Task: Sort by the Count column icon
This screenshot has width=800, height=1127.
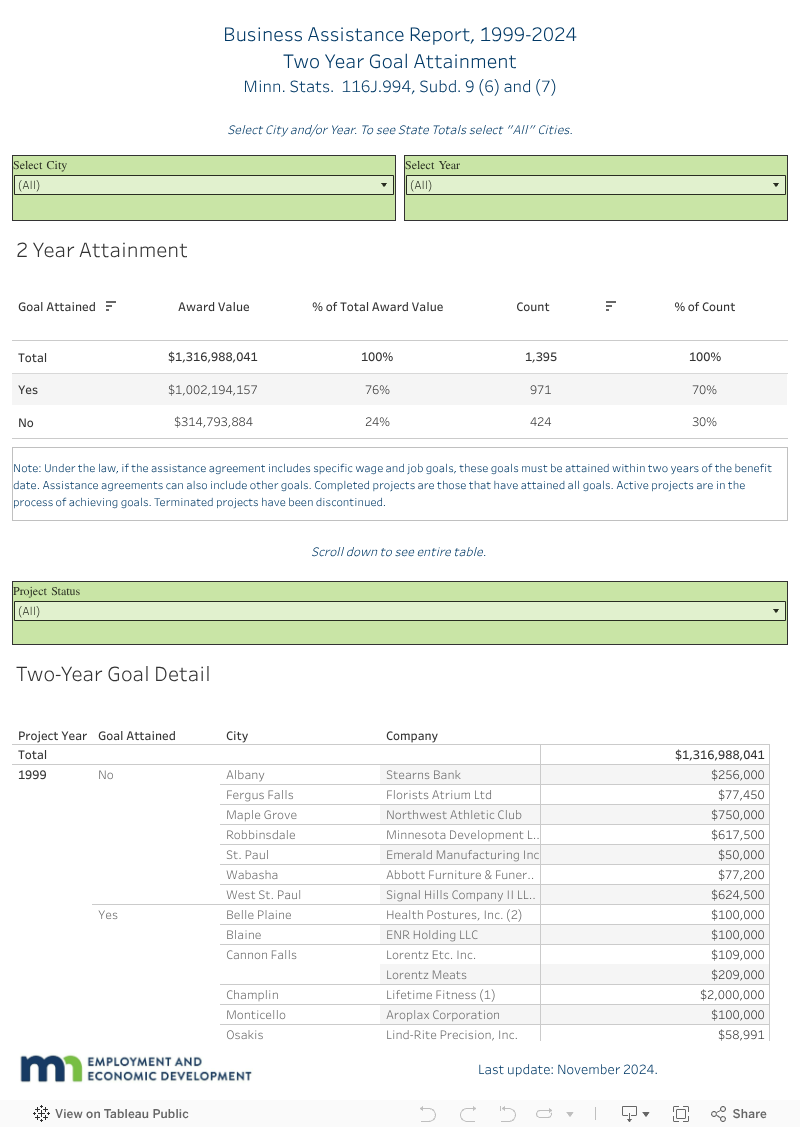Action: (610, 306)
